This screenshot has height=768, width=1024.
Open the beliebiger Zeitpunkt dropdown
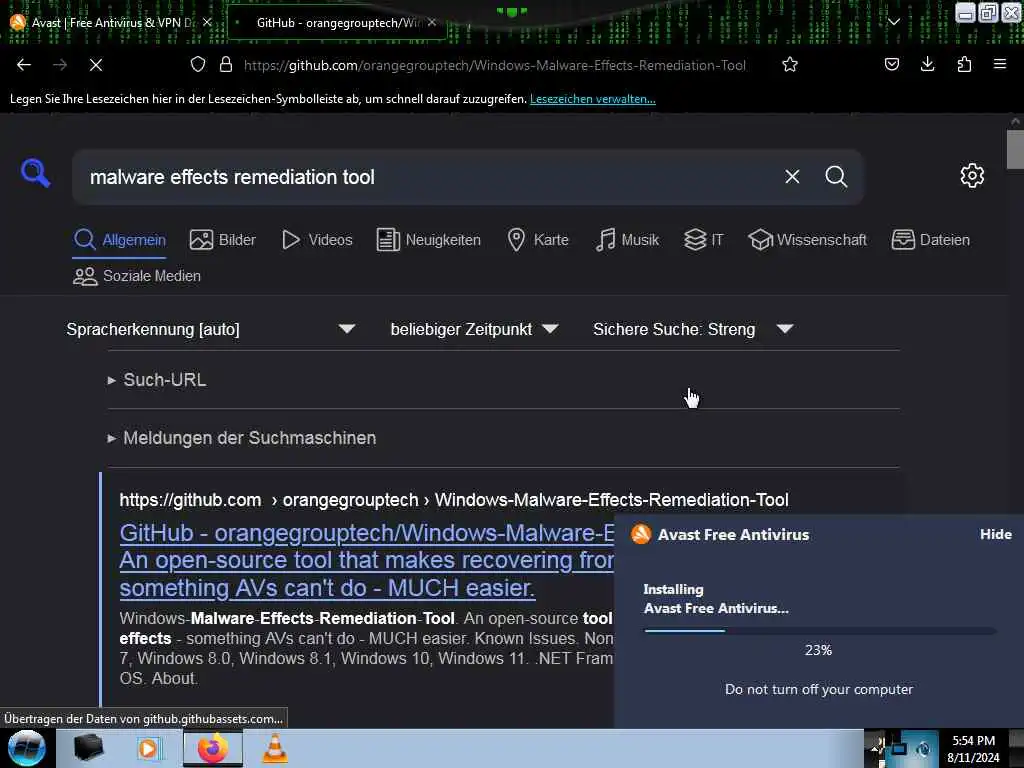474,329
